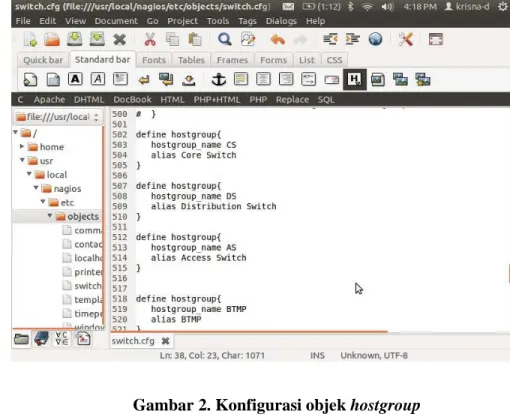The image size is (510, 420).
Task: Open the Dialogs menu
Action: 281,21
